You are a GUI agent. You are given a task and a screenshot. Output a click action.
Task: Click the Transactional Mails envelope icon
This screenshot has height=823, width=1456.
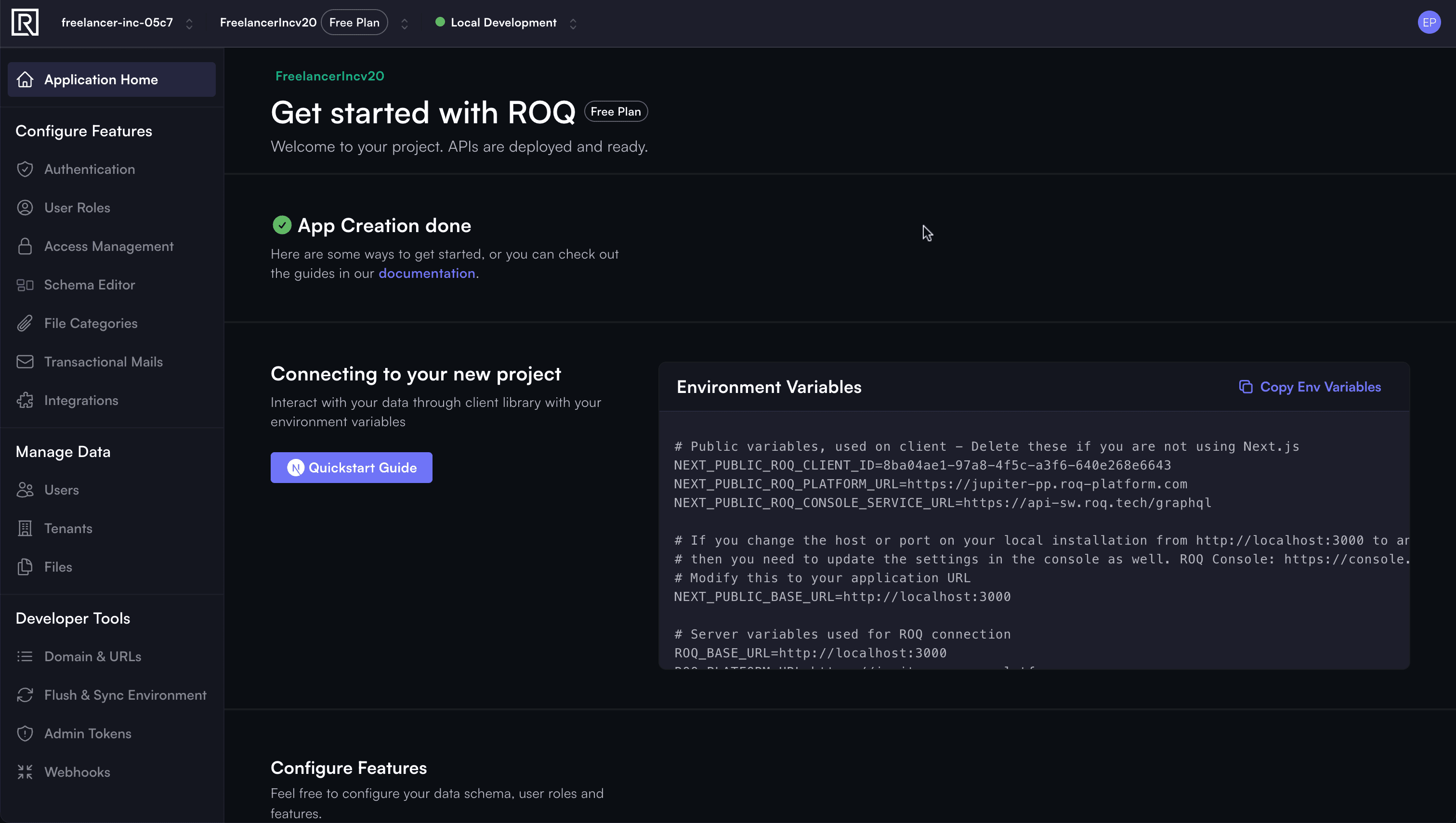[25, 362]
